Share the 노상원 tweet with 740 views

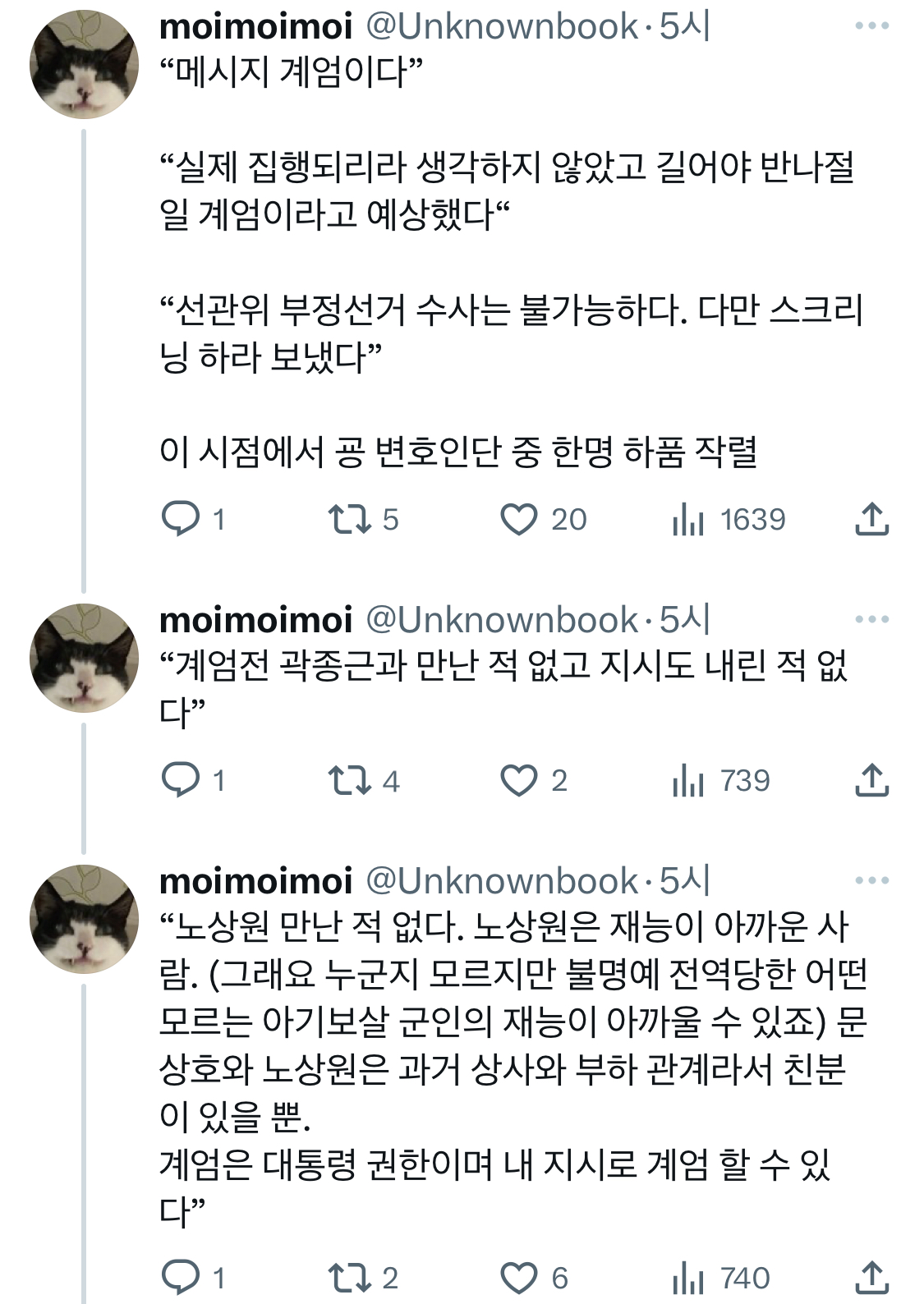(x=871, y=1278)
